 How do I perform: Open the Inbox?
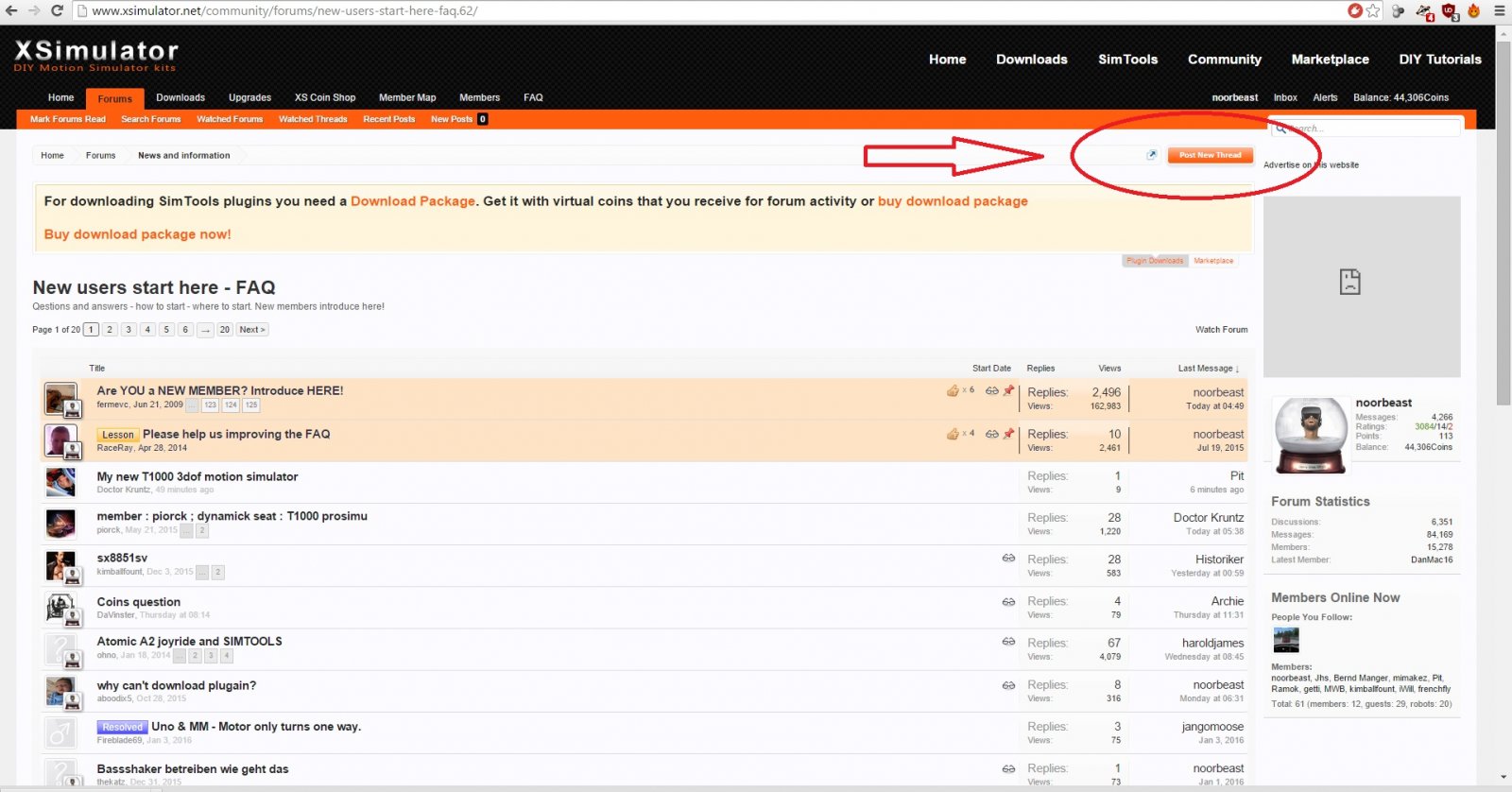pos(1285,97)
